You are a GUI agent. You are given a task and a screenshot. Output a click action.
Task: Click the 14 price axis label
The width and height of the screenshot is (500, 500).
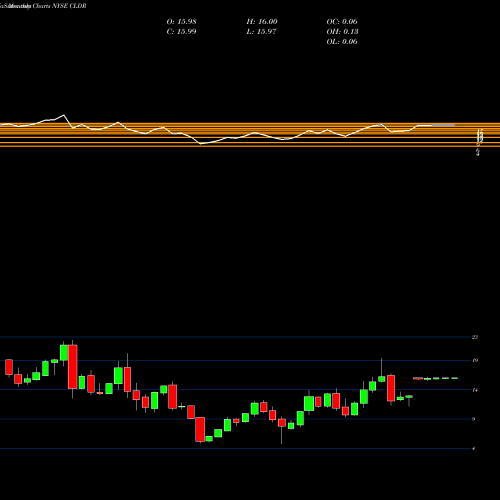pyautogui.click(x=475, y=390)
